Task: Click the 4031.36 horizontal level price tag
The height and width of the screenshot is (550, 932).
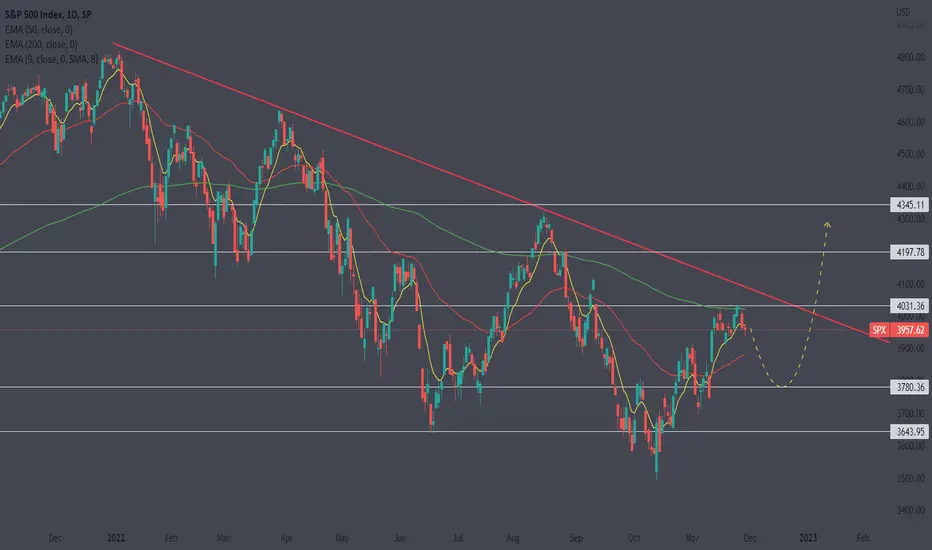Action: point(910,306)
